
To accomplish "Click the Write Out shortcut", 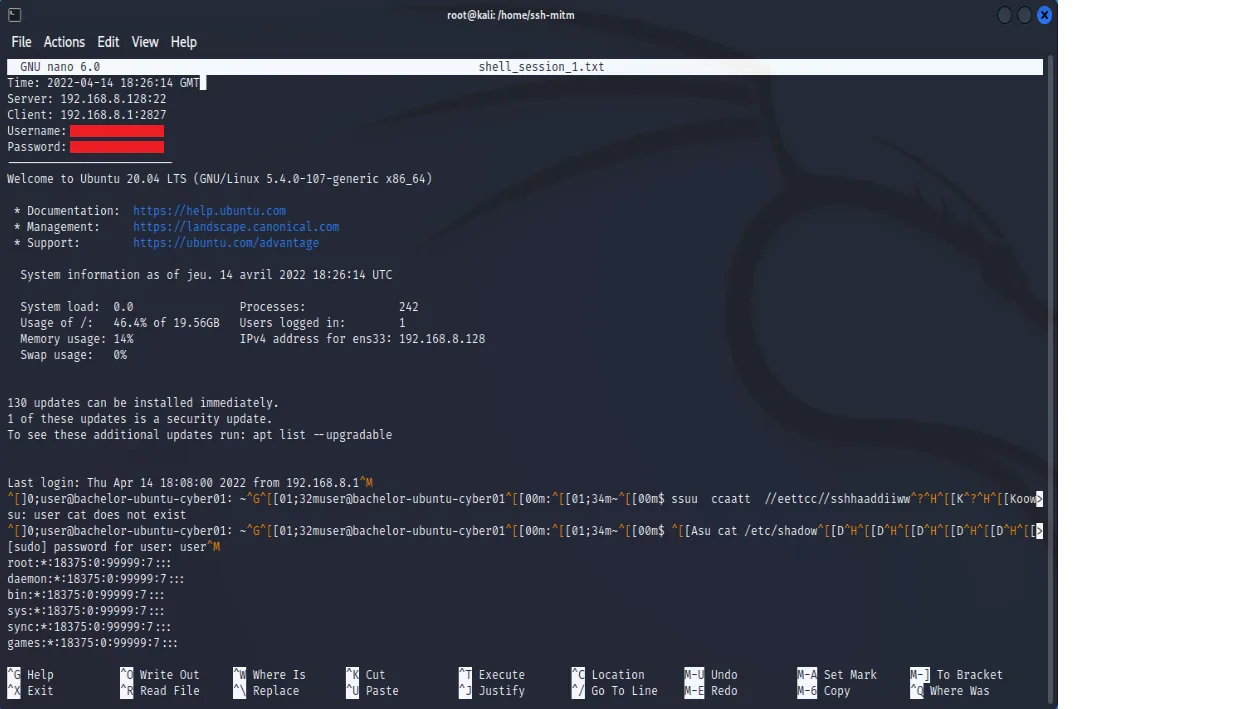I will 160,675.
